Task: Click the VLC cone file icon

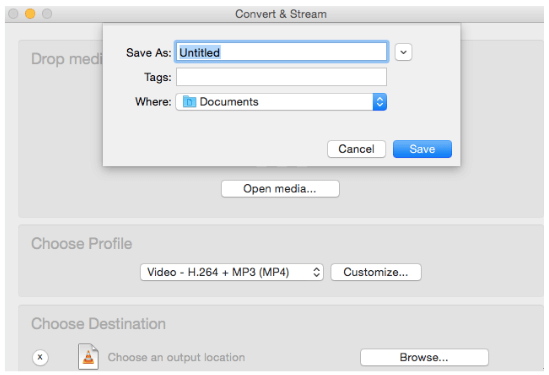Action: point(88,356)
